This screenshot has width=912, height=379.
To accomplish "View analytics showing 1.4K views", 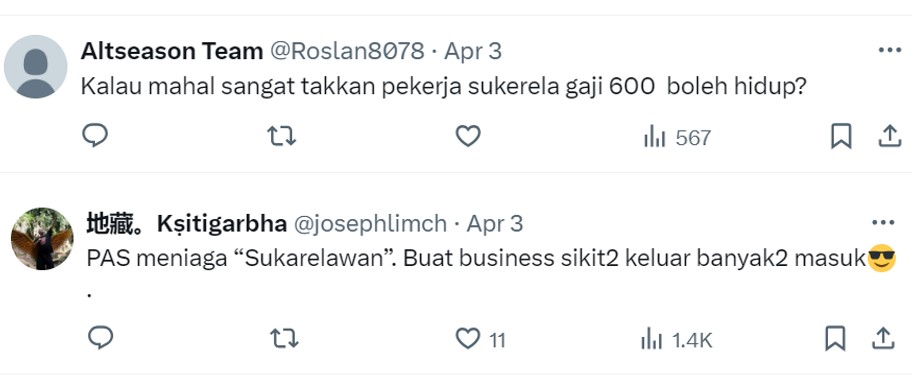I will [676, 339].
